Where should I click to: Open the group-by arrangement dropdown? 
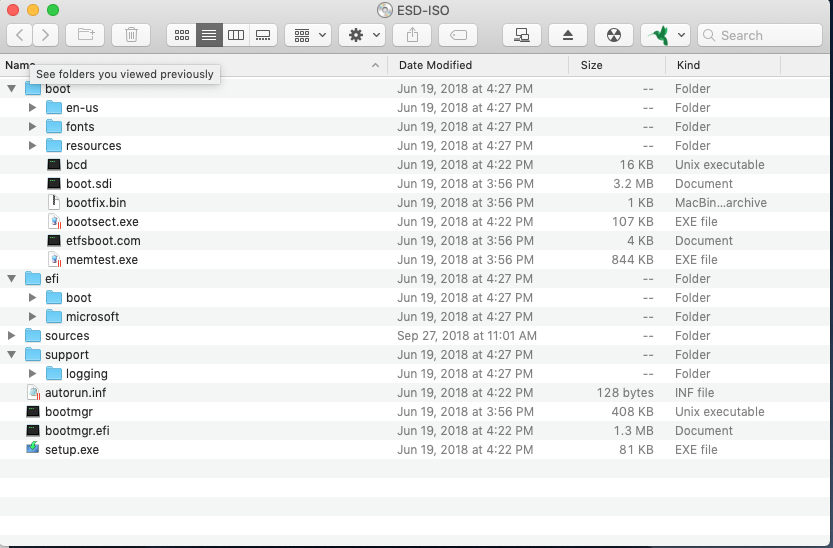click(x=307, y=35)
